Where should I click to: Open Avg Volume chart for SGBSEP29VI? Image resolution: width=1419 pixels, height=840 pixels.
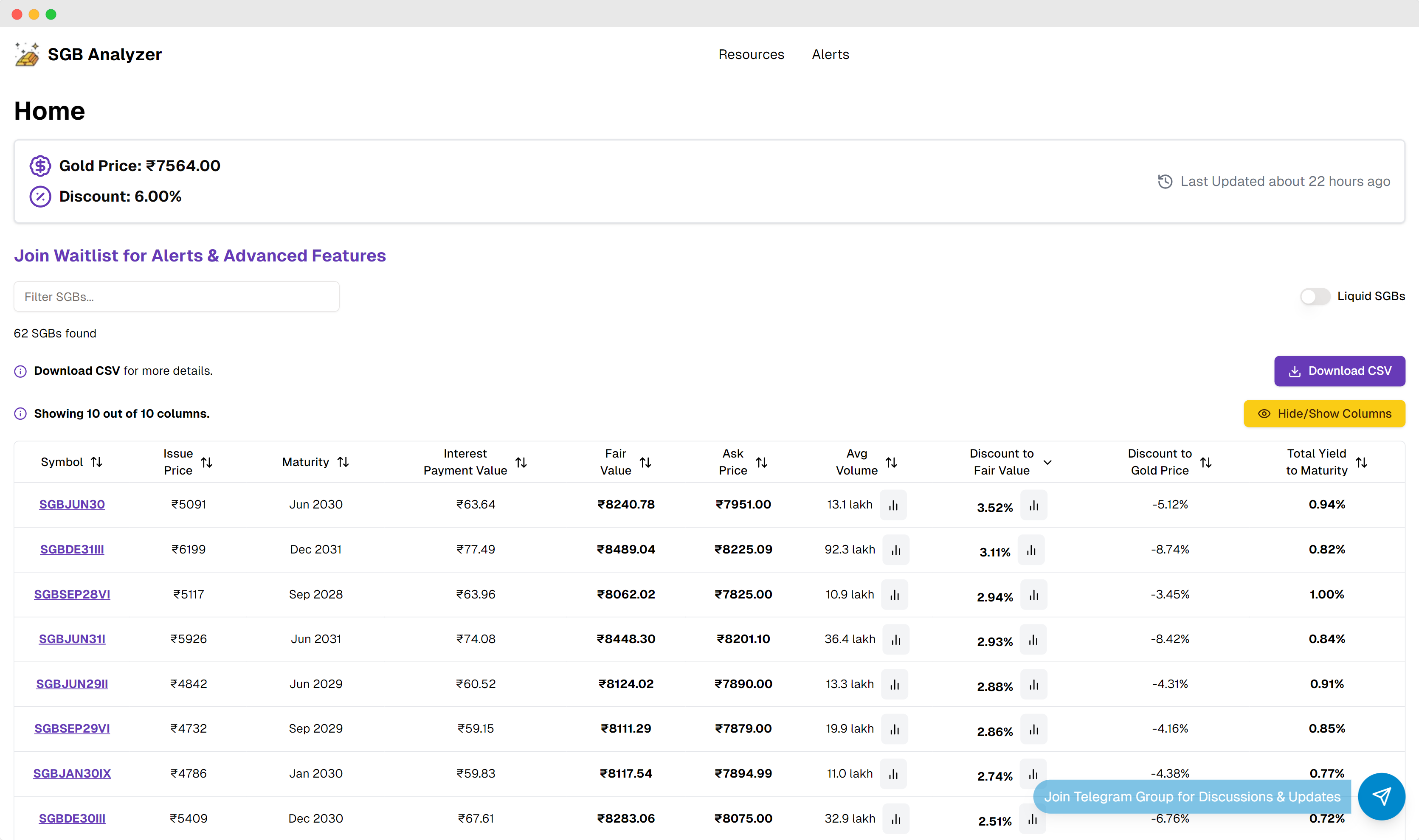pos(895,728)
